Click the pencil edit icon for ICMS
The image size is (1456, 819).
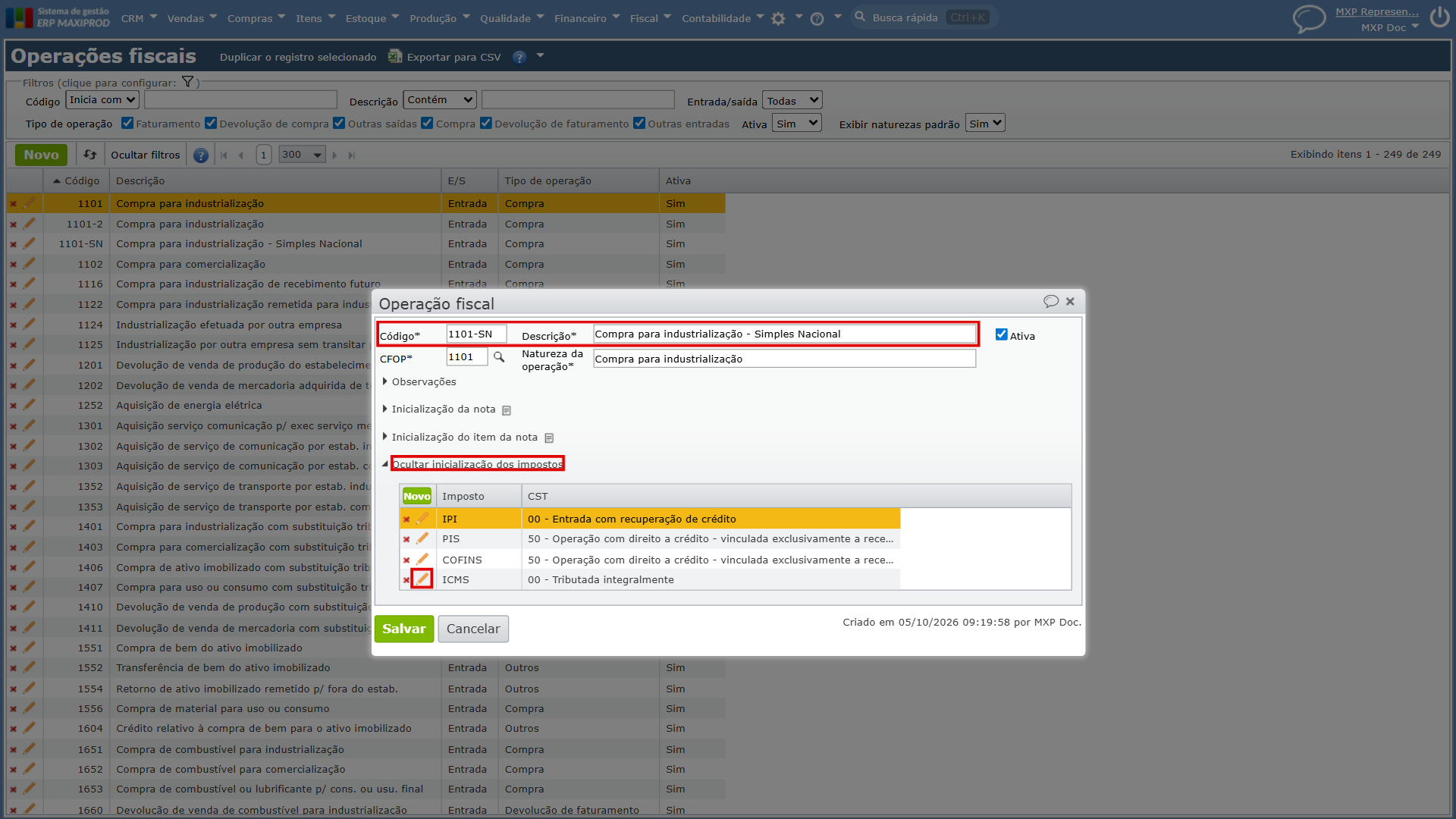pyautogui.click(x=422, y=579)
